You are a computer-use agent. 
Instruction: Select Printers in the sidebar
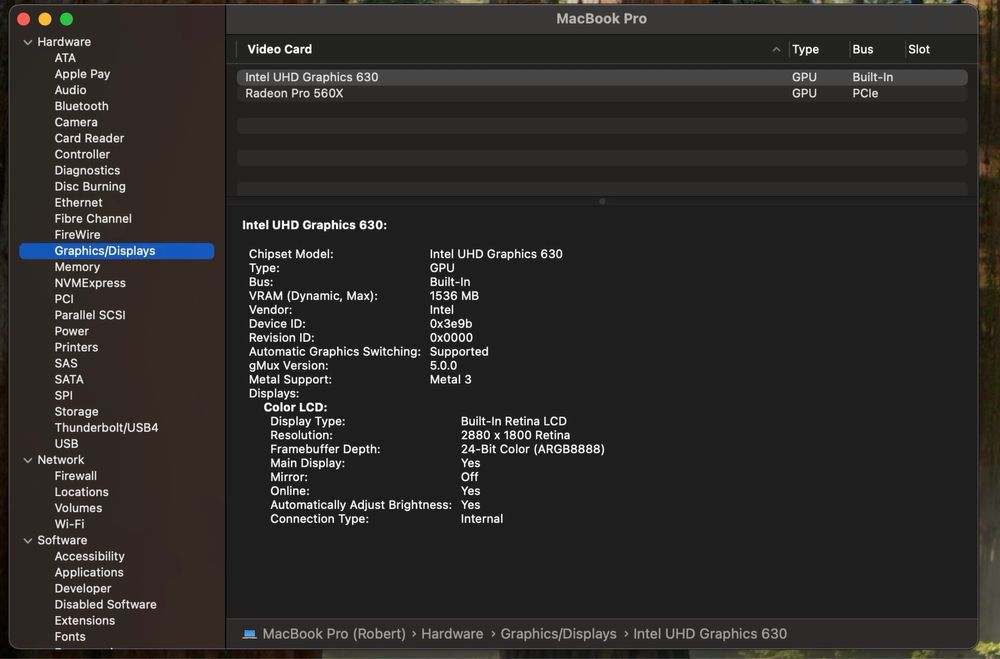[77, 347]
